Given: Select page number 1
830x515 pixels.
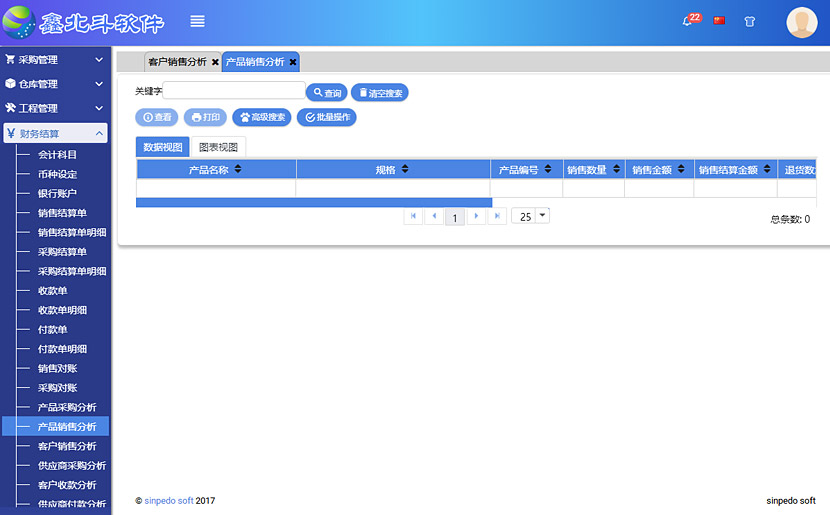Looking at the screenshot, I should 455,217.
